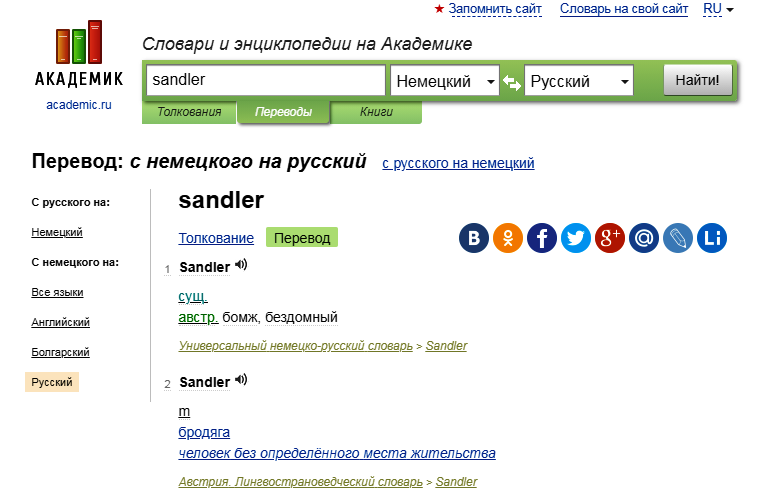Follow 'с русского на немецкий' link
Viewport: 757px width, 500px height.
(x=458, y=163)
